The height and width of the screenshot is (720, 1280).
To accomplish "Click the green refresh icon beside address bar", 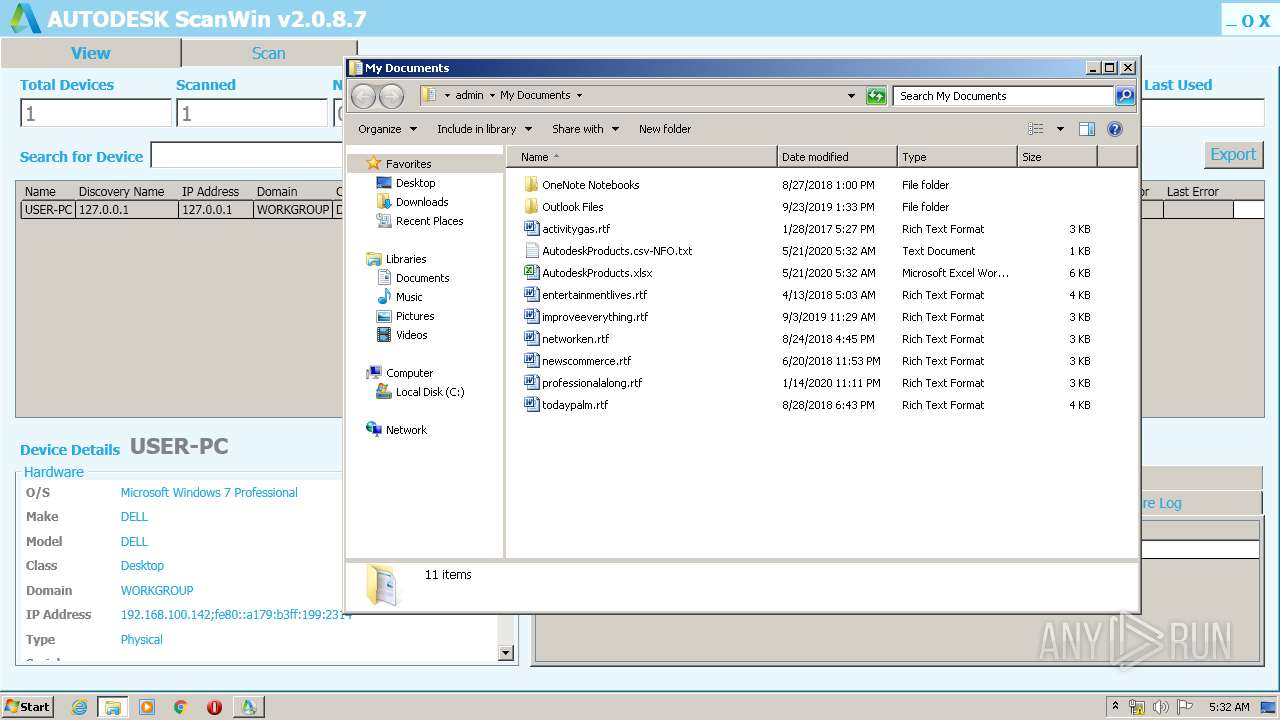I will (876, 96).
